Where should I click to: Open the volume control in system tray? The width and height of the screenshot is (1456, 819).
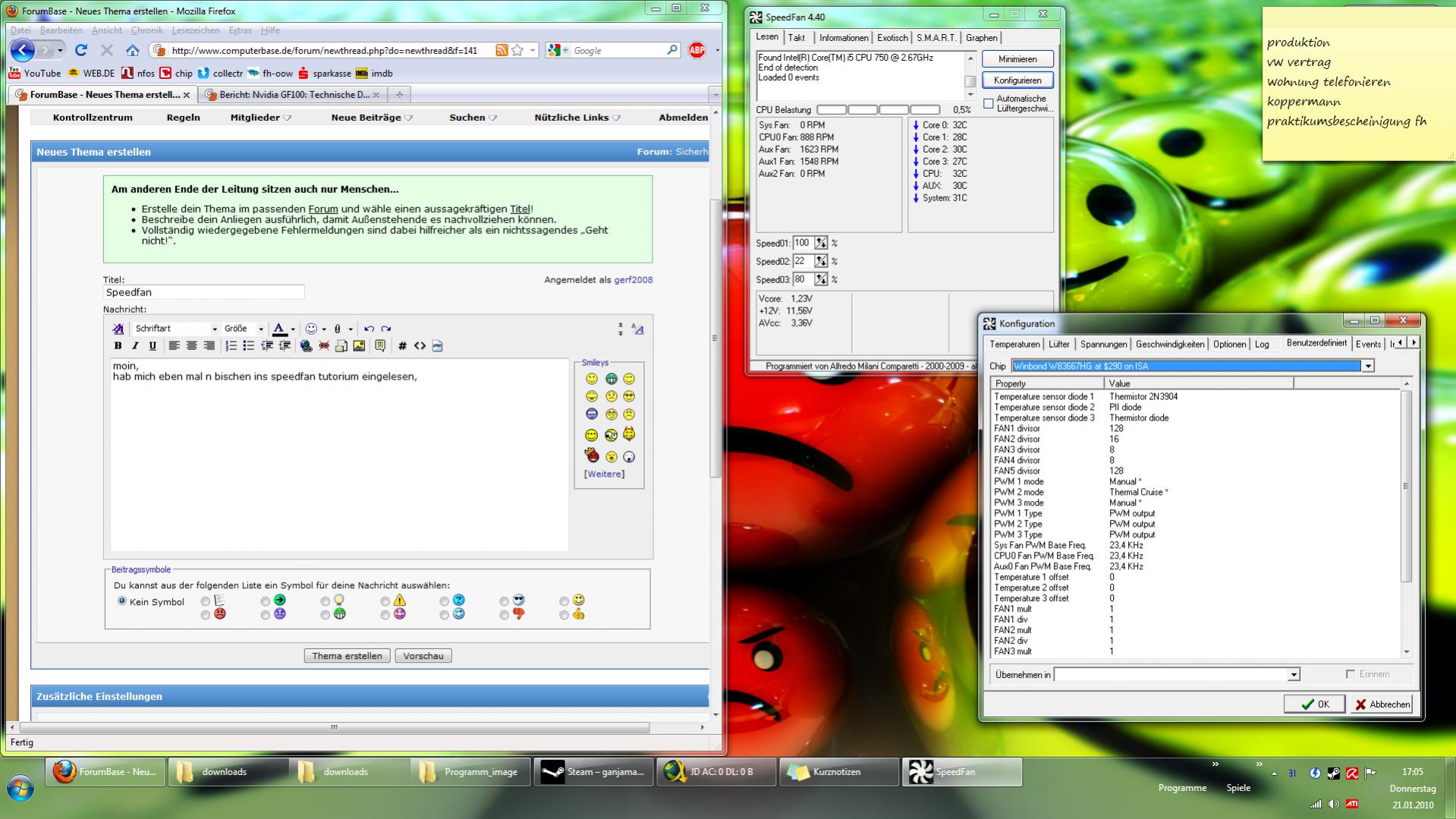(1334, 804)
